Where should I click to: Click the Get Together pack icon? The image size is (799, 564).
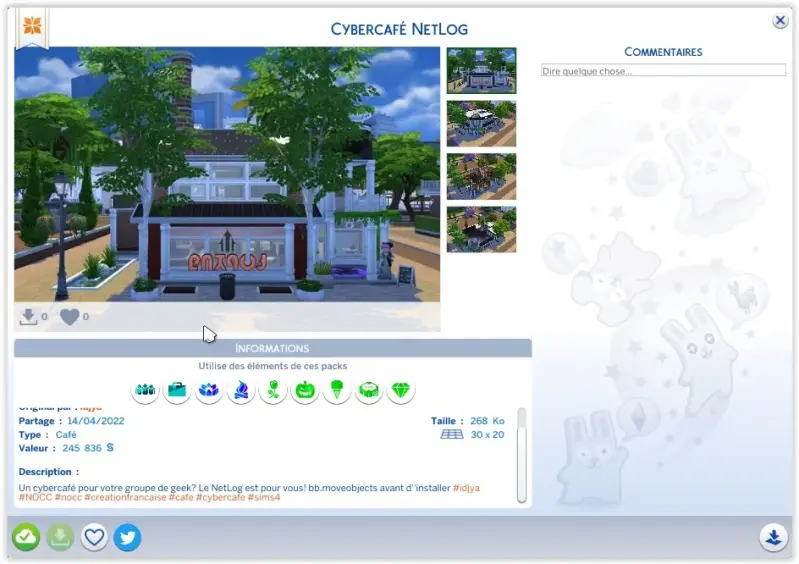point(145,391)
